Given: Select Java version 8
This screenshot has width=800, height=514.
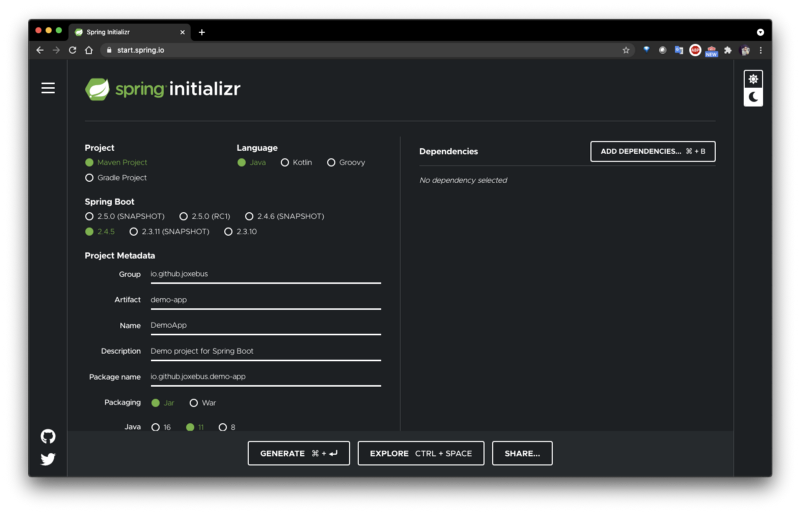Looking at the screenshot, I should [x=227, y=427].
